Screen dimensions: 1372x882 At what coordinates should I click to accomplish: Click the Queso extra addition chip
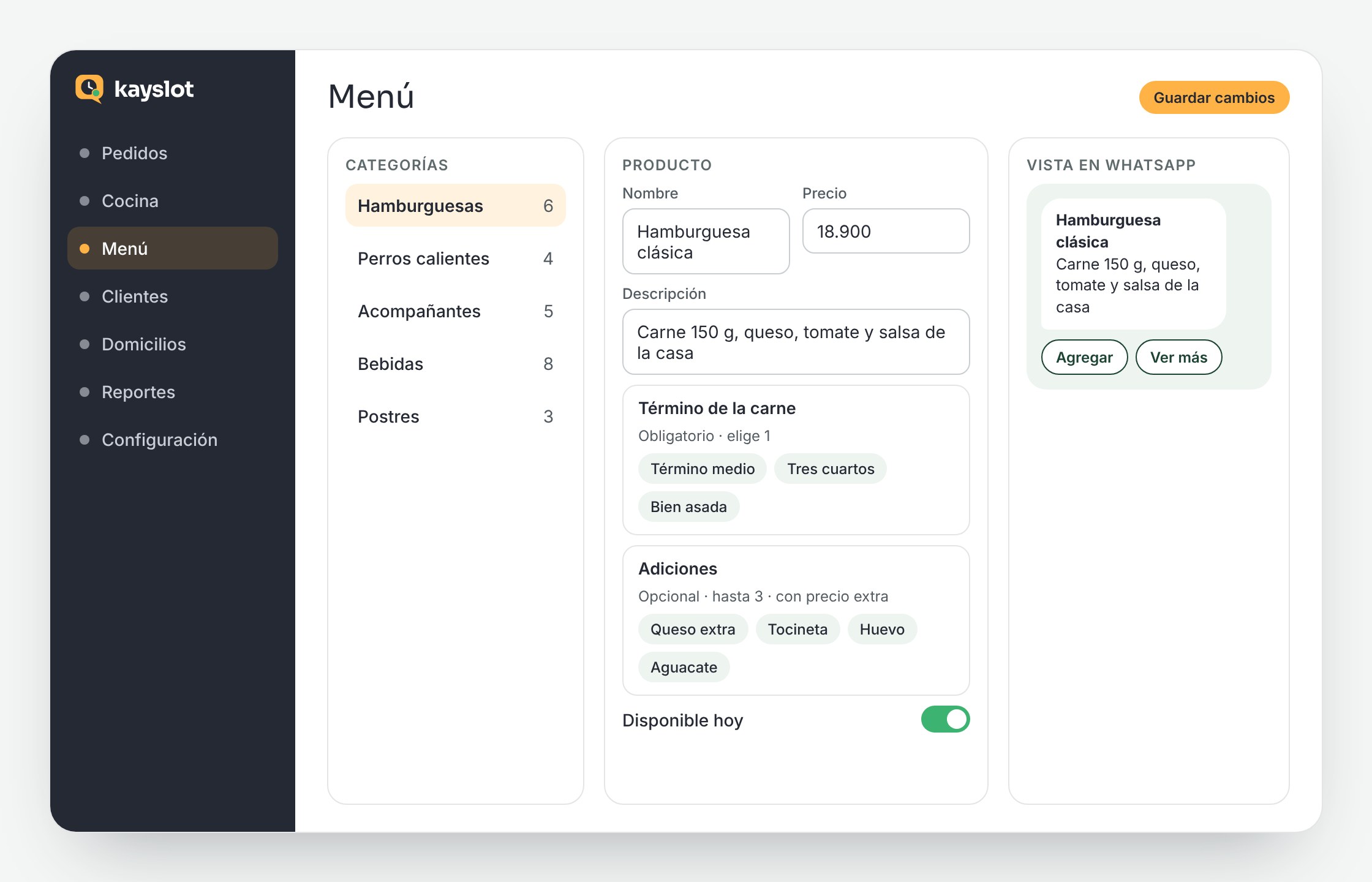click(x=693, y=630)
